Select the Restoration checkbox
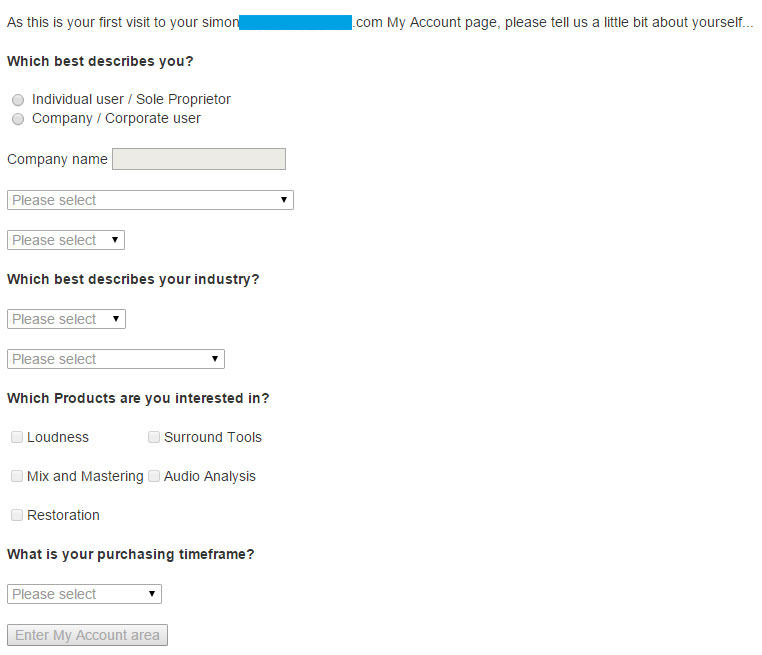 [17, 515]
